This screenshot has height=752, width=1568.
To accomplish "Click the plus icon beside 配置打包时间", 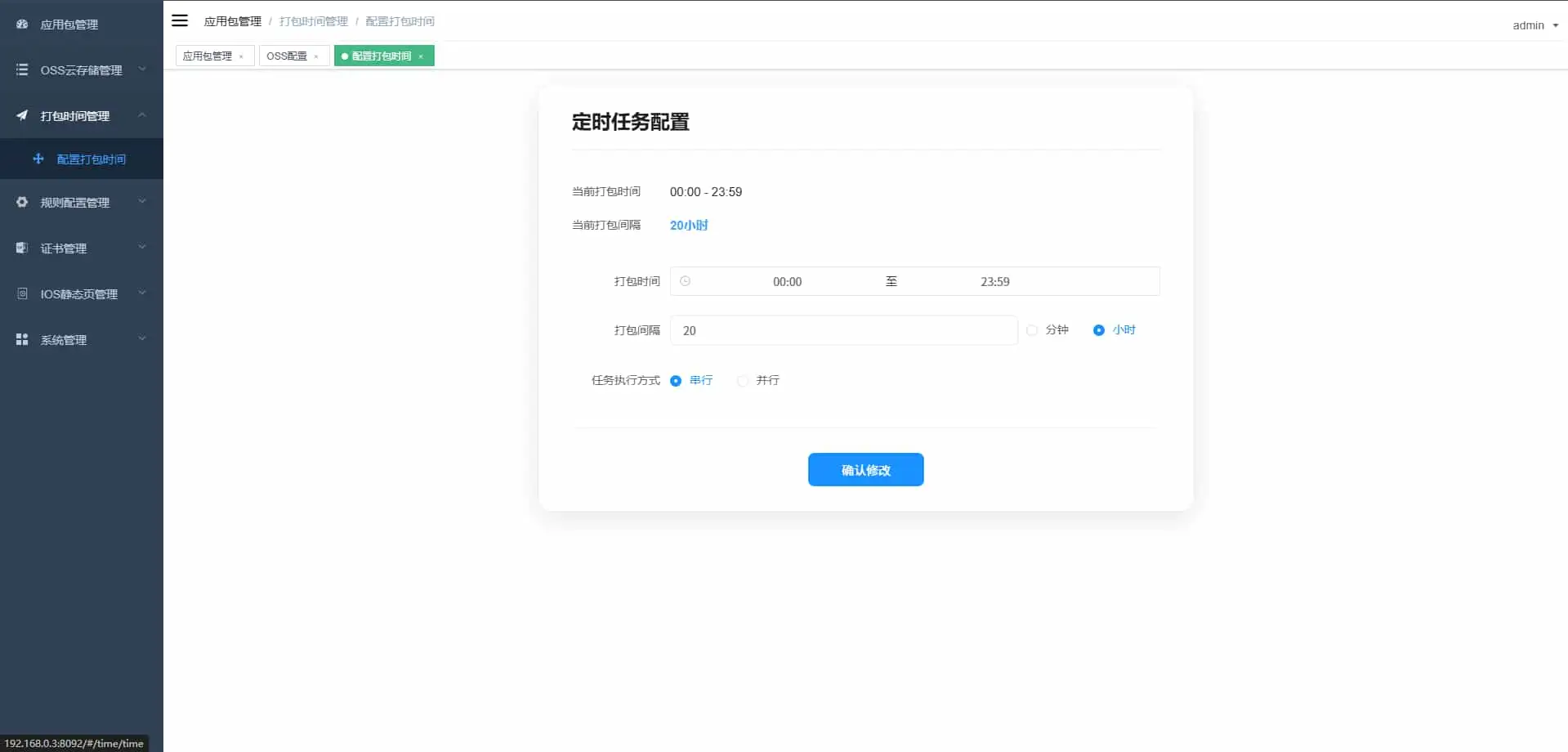I will pyautogui.click(x=38, y=159).
